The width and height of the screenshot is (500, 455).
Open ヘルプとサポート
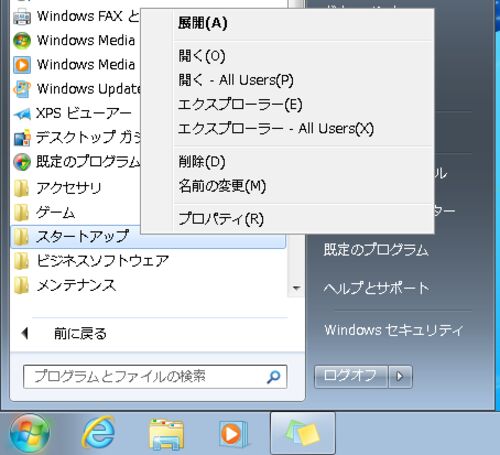pyautogui.click(x=377, y=288)
